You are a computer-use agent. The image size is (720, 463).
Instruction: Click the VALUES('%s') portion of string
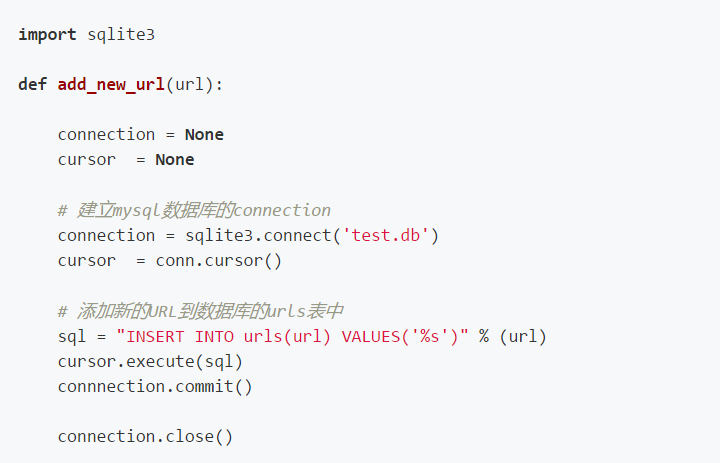(x=405, y=337)
